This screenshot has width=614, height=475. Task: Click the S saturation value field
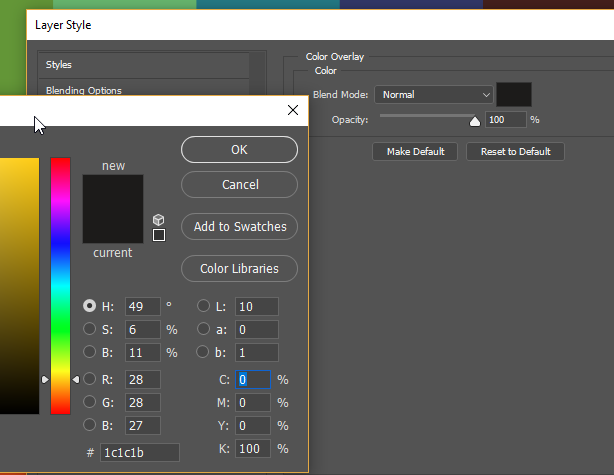point(143,329)
